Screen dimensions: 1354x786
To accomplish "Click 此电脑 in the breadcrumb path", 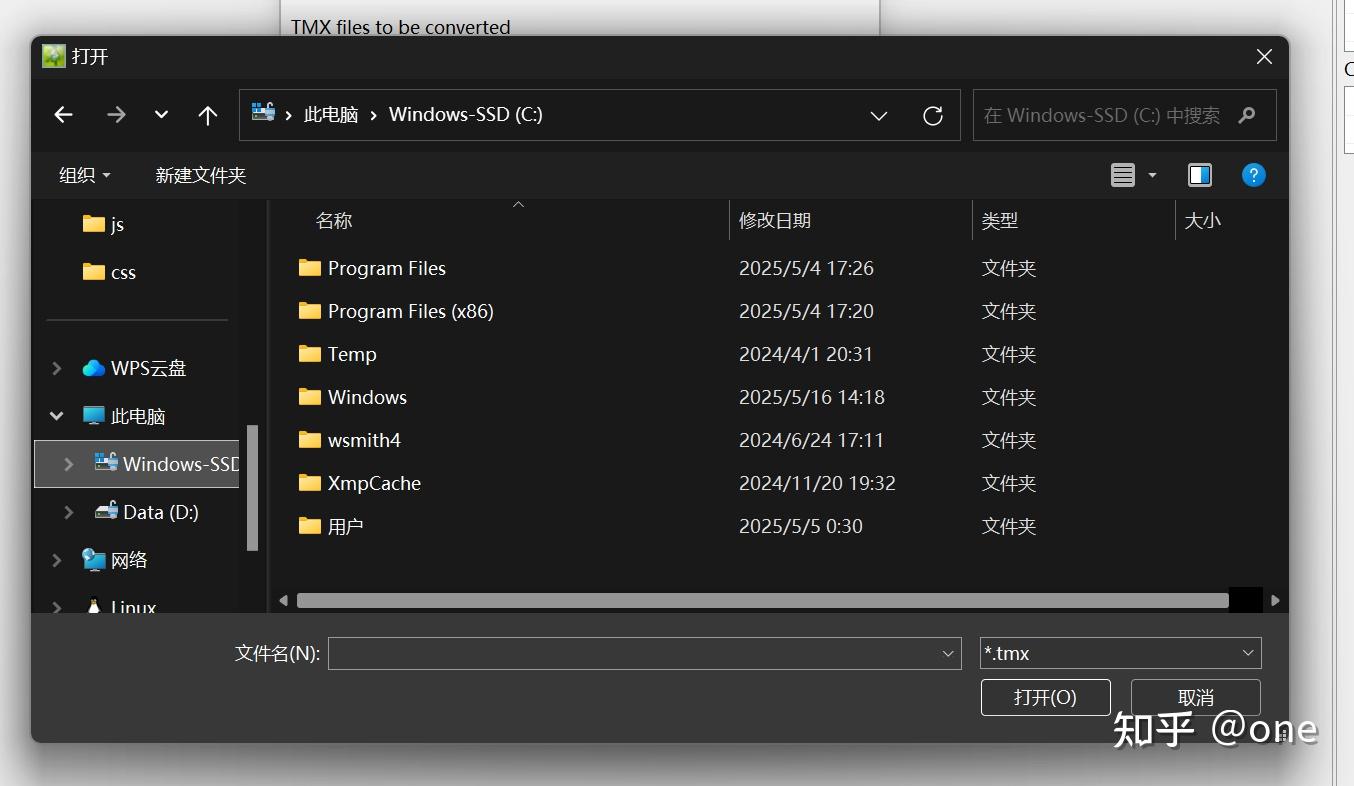I will click(x=331, y=114).
